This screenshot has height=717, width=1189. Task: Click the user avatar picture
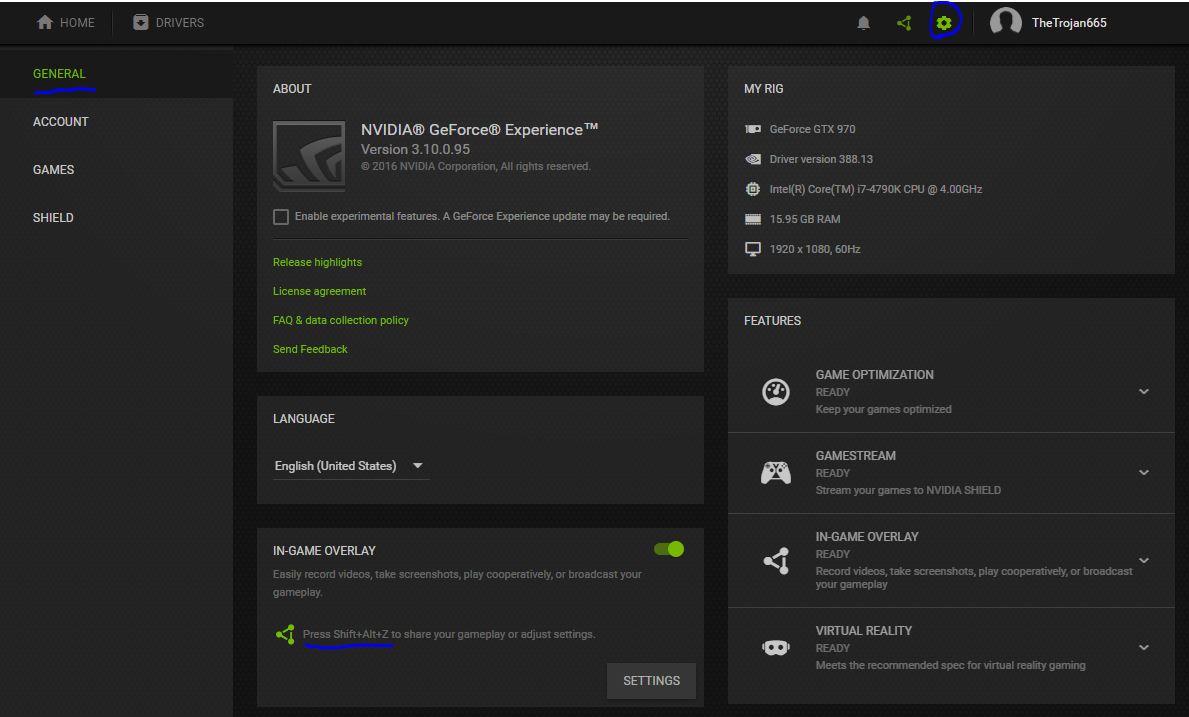tap(1005, 22)
